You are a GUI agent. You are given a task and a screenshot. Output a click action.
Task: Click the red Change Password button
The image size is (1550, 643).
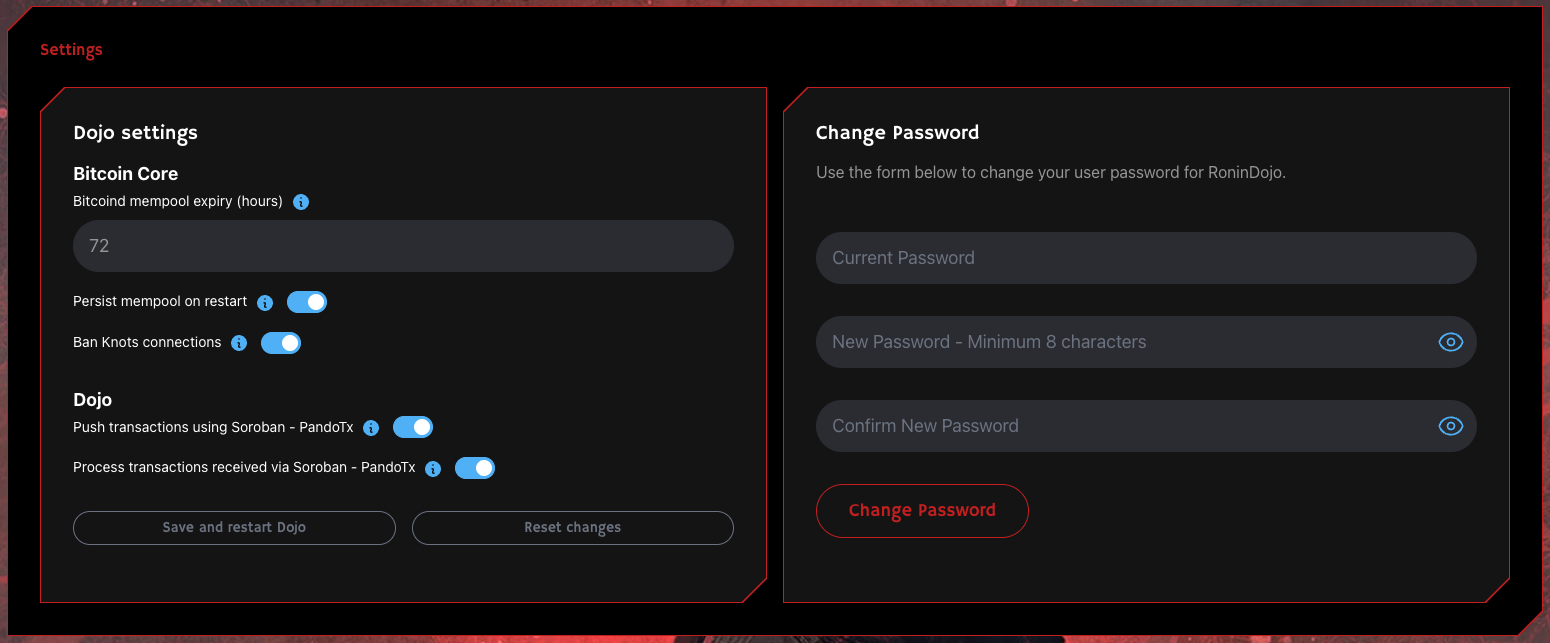point(922,511)
